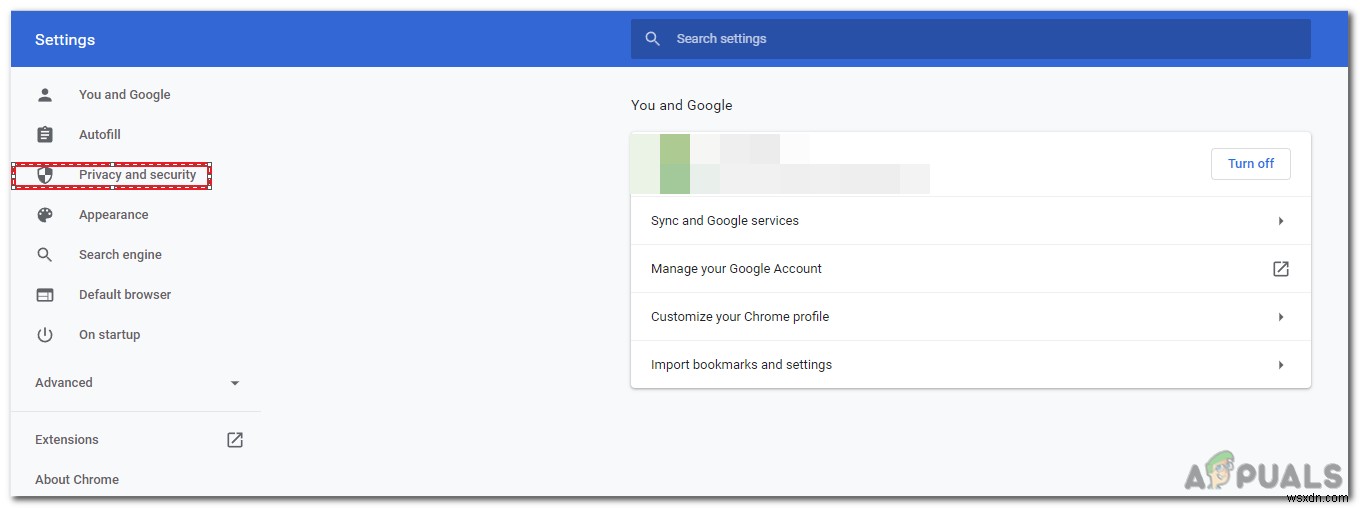Click the shield icon for Privacy and security
This screenshot has height=508, width=1360.
(45, 175)
